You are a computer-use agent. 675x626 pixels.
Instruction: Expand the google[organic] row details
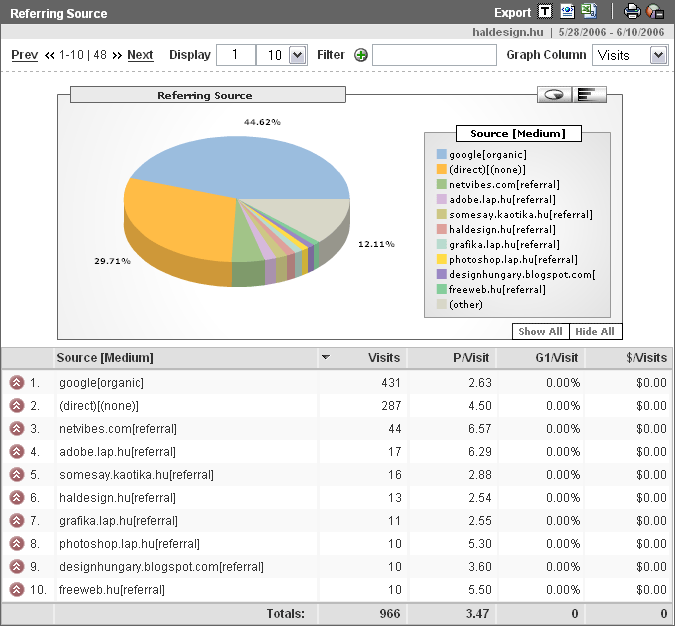[x=17, y=383]
